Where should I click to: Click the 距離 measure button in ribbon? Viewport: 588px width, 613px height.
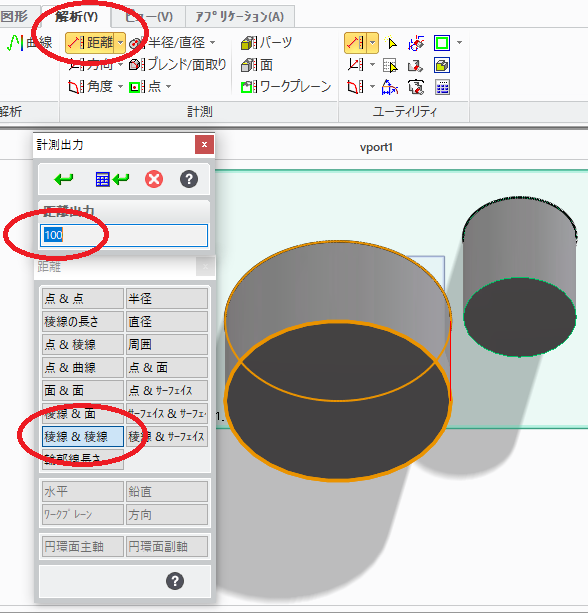90,43
